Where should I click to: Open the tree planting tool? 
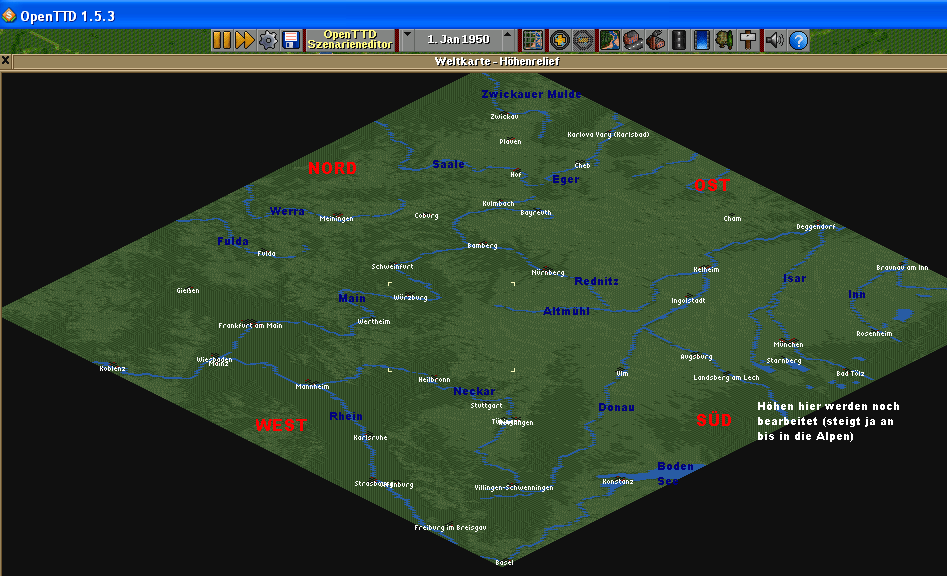(x=727, y=40)
